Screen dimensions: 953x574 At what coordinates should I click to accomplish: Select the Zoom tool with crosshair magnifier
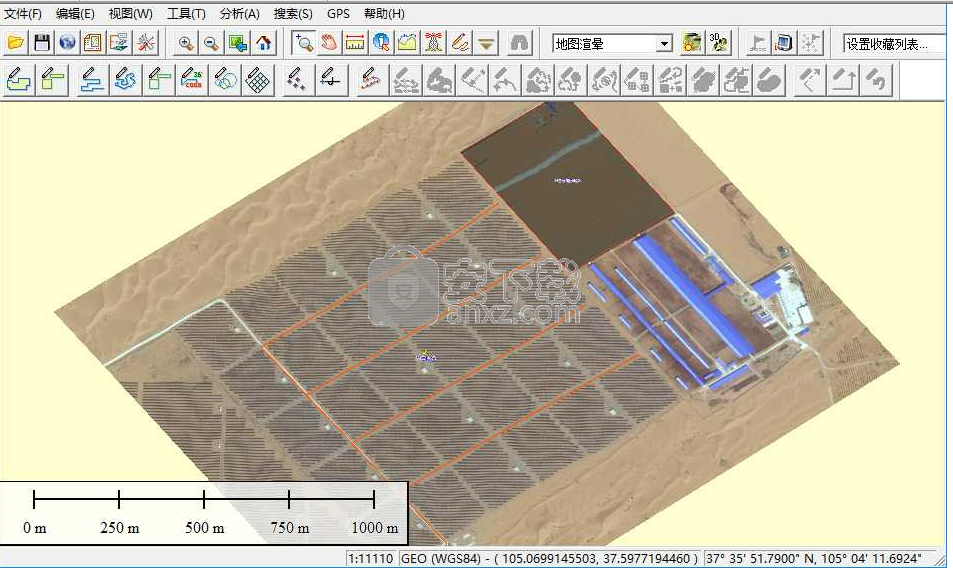[303, 43]
